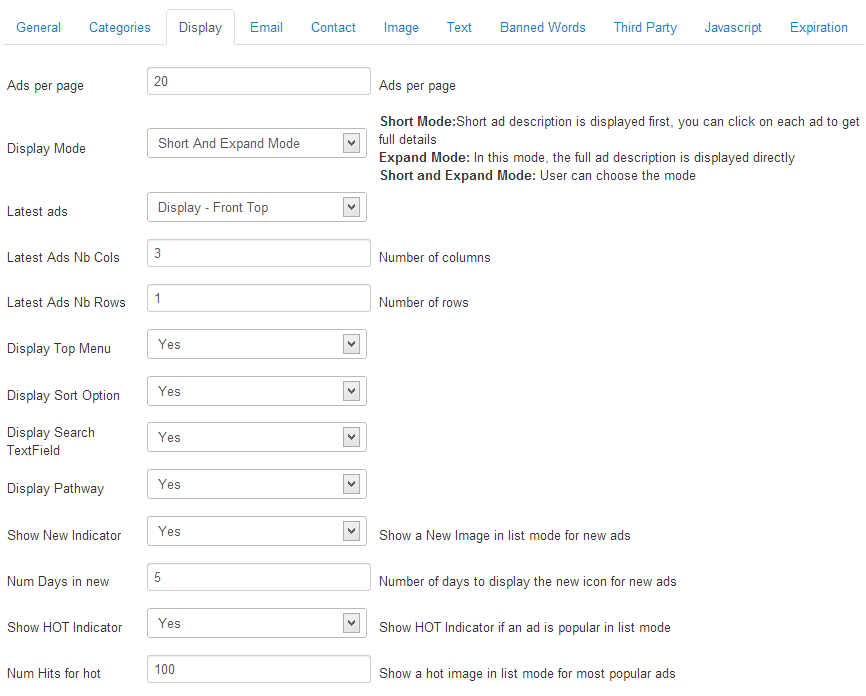Expand the Display Top Menu dropdown
This screenshot has width=866, height=696.
257,344
